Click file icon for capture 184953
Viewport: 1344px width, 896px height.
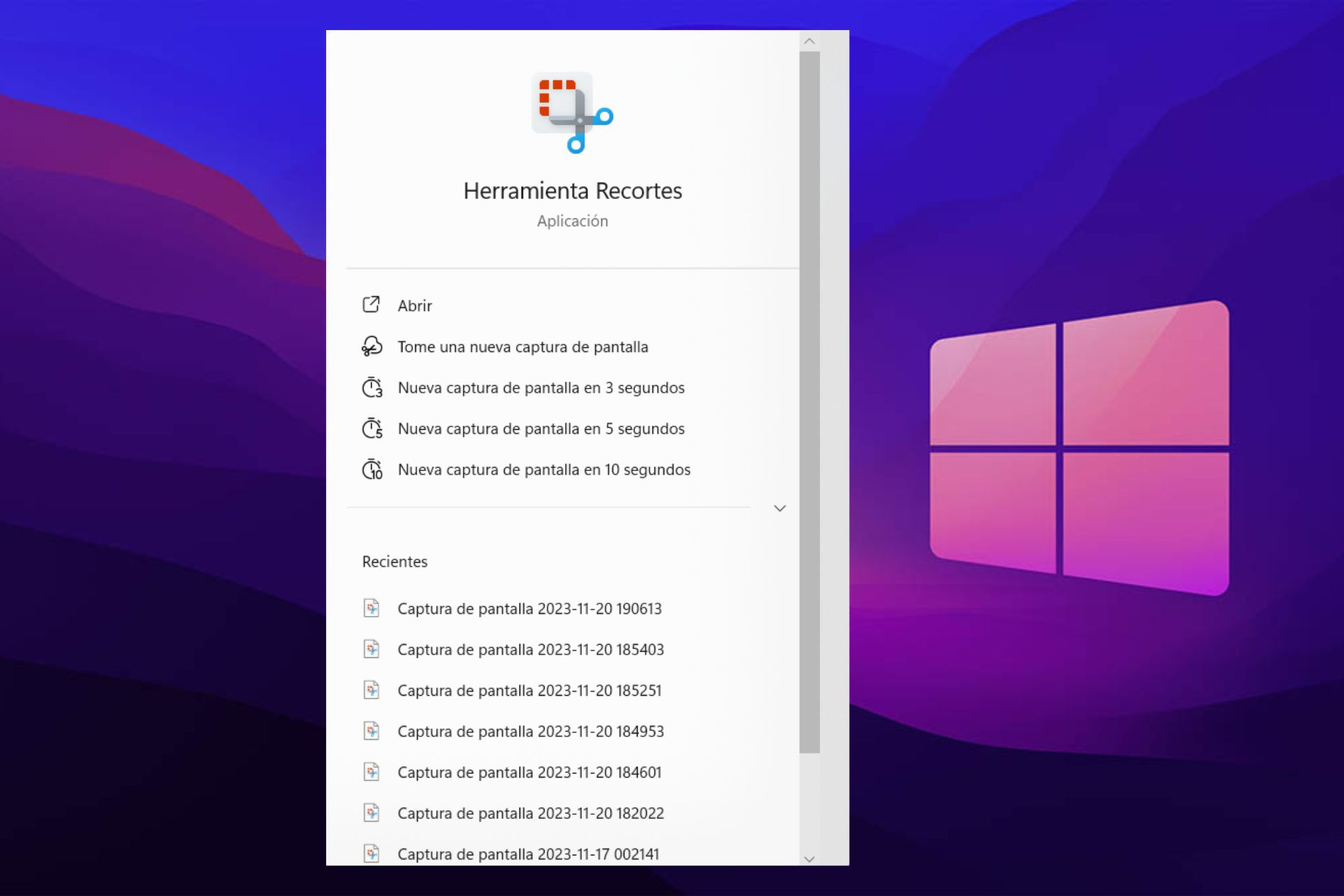coord(372,731)
